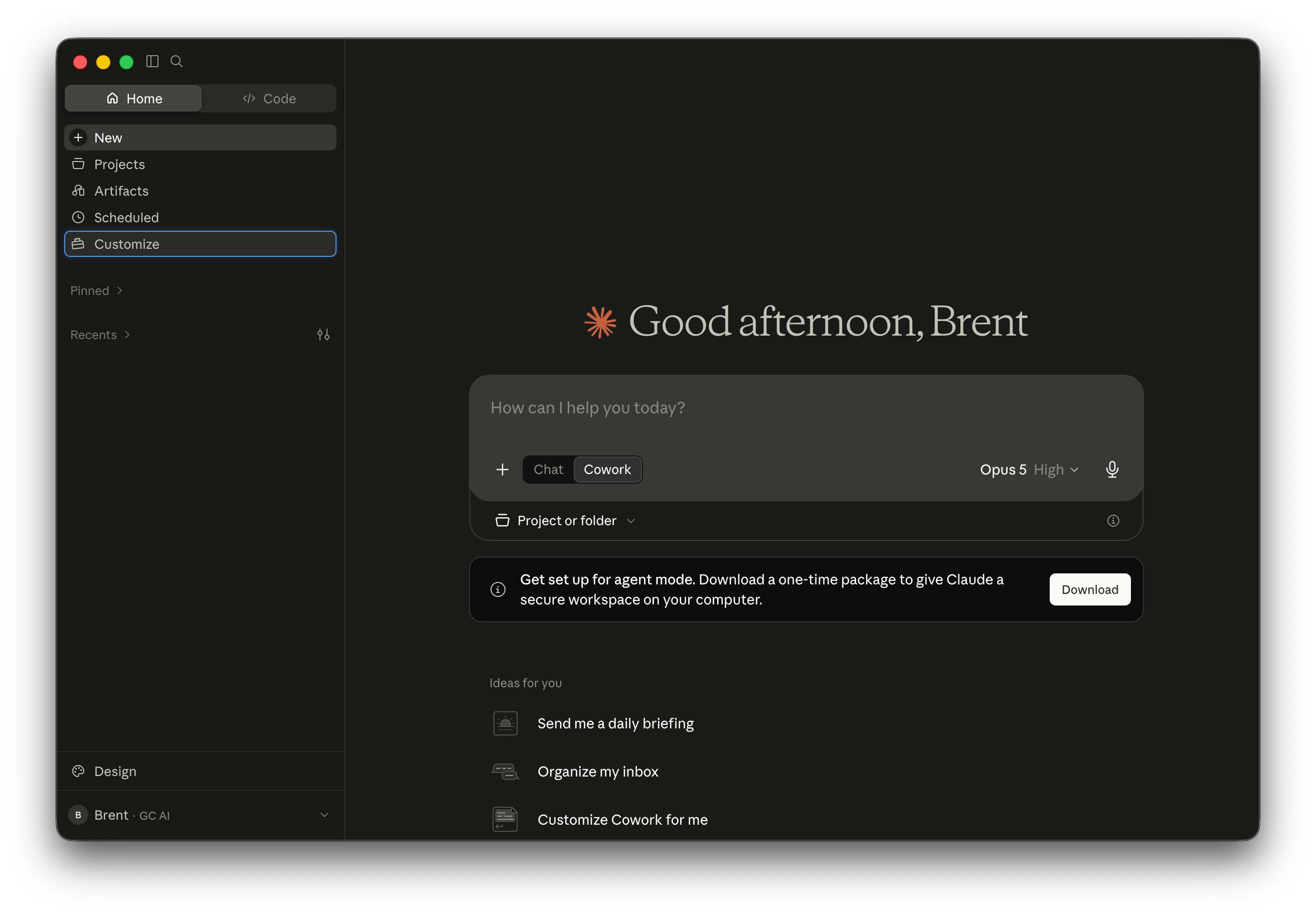
Task: Open Artifacts in the sidebar
Action: [x=200, y=191]
